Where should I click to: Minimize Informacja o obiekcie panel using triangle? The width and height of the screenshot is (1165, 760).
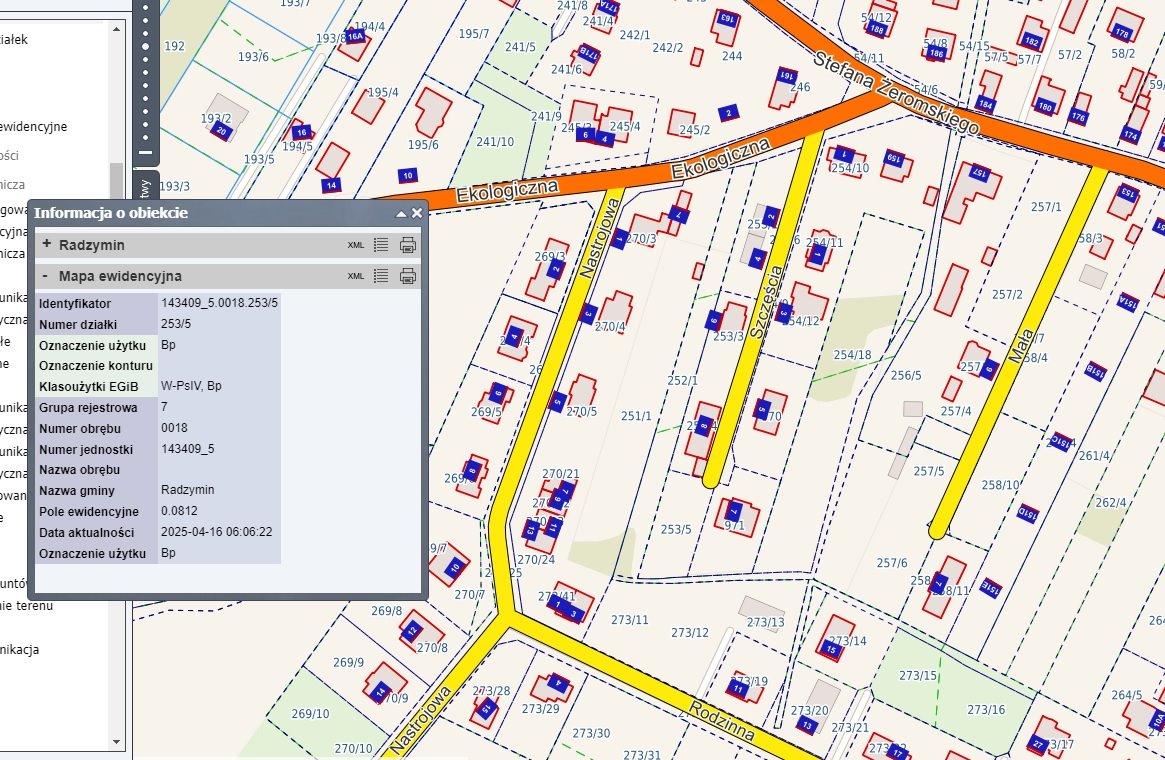(x=401, y=213)
